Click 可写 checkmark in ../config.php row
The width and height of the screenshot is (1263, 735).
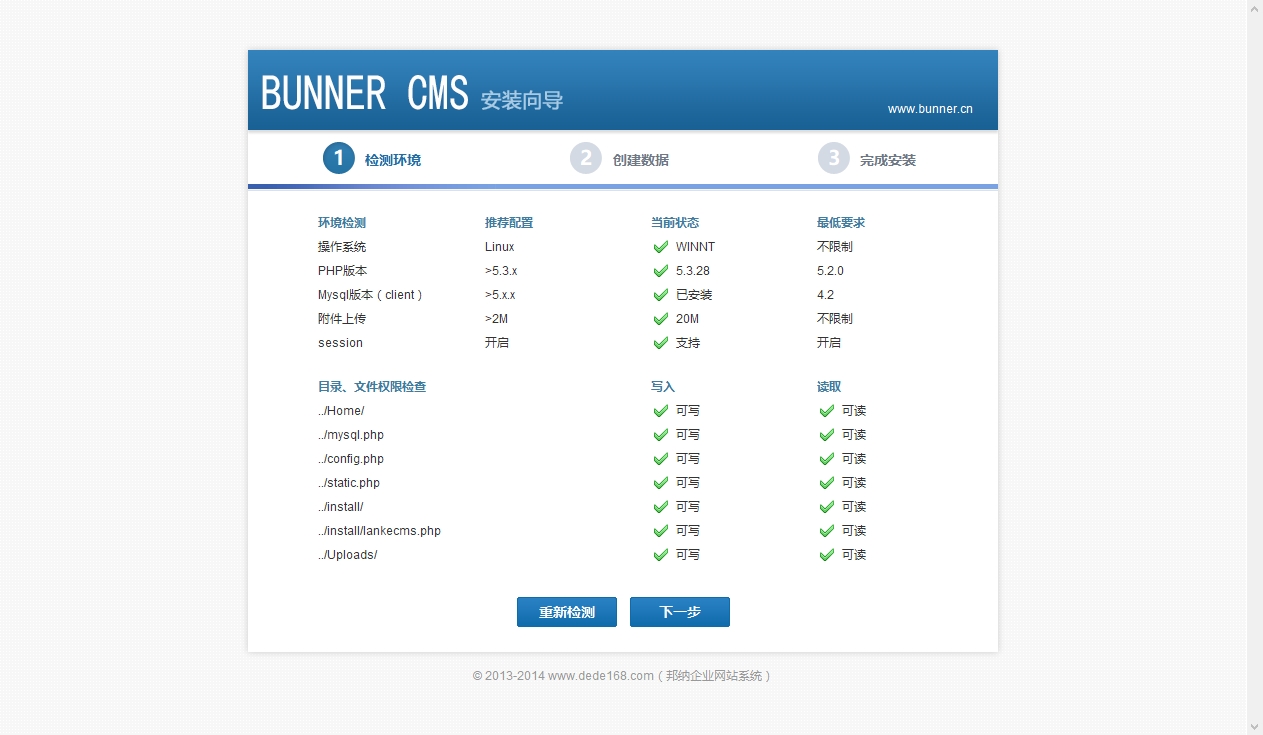point(660,459)
